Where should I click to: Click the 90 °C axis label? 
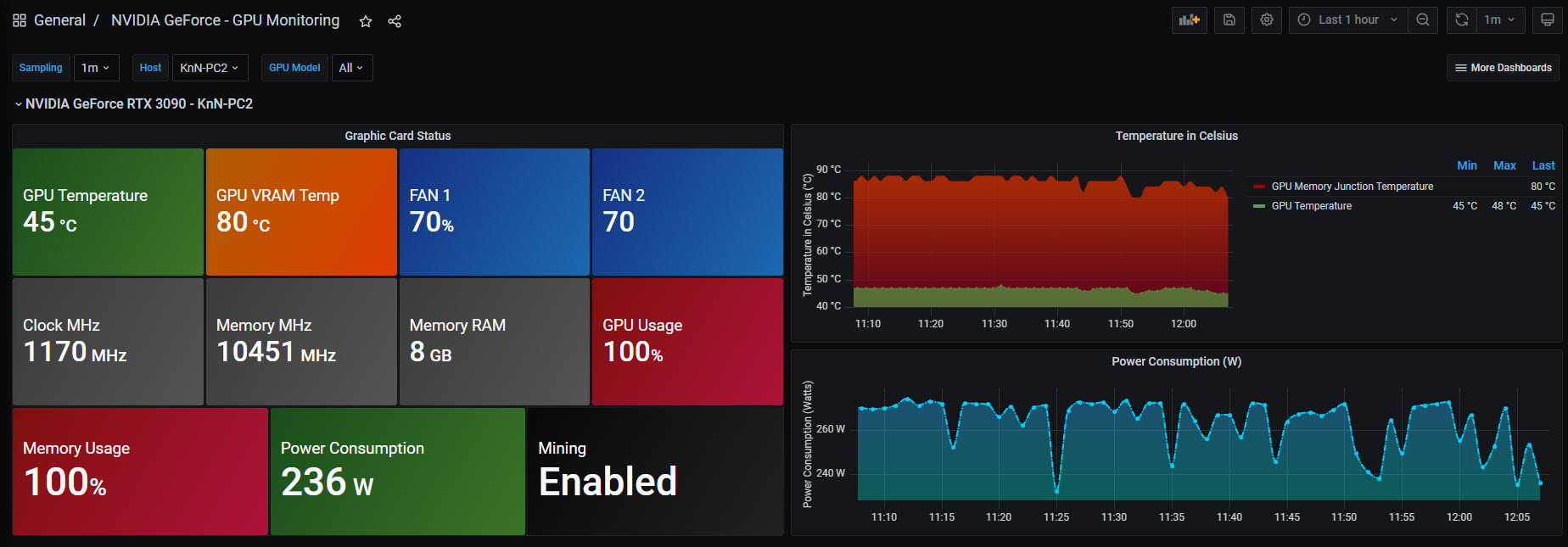(829, 170)
